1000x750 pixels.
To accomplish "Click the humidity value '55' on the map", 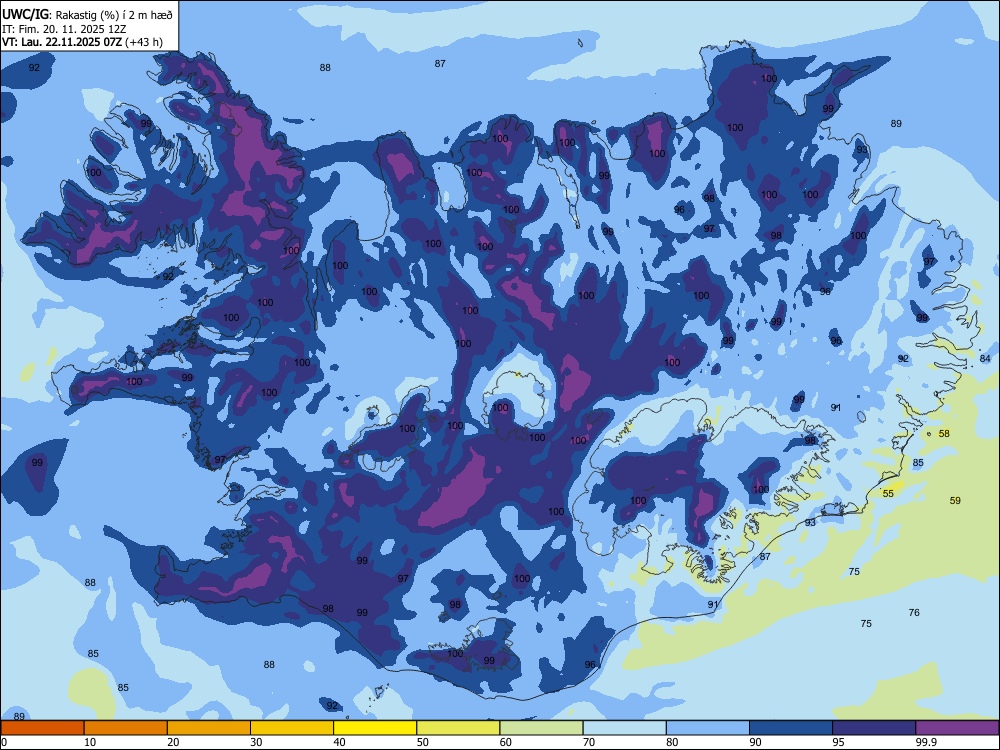I will pos(888,494).
